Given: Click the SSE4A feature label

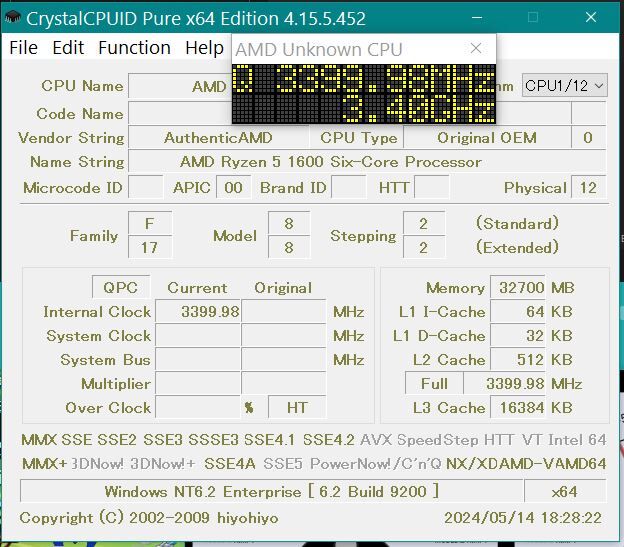Looking at the screenshot, I should pyautogui.click(x=230, y=463).
